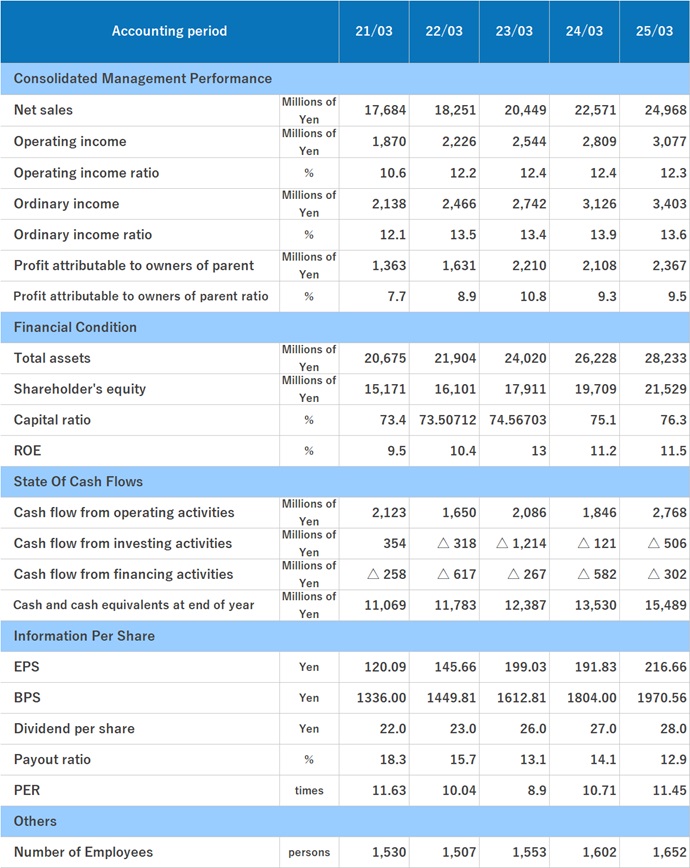Click the 23/03 period column header
This screenshot has width=690, height=868.
pyautogui.click(x=514, y=31)
